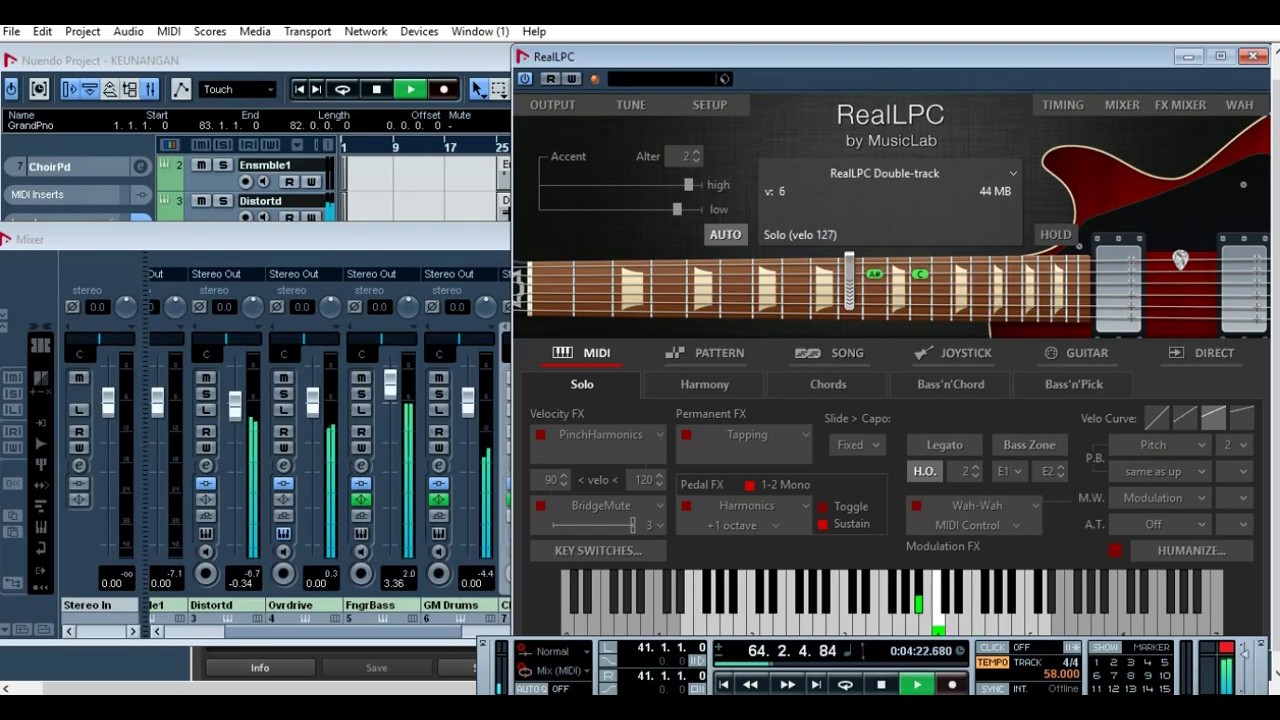This screenshot has height=720, width=1280.
Task: Mute the Distortd track
Action: coord(201,201)
